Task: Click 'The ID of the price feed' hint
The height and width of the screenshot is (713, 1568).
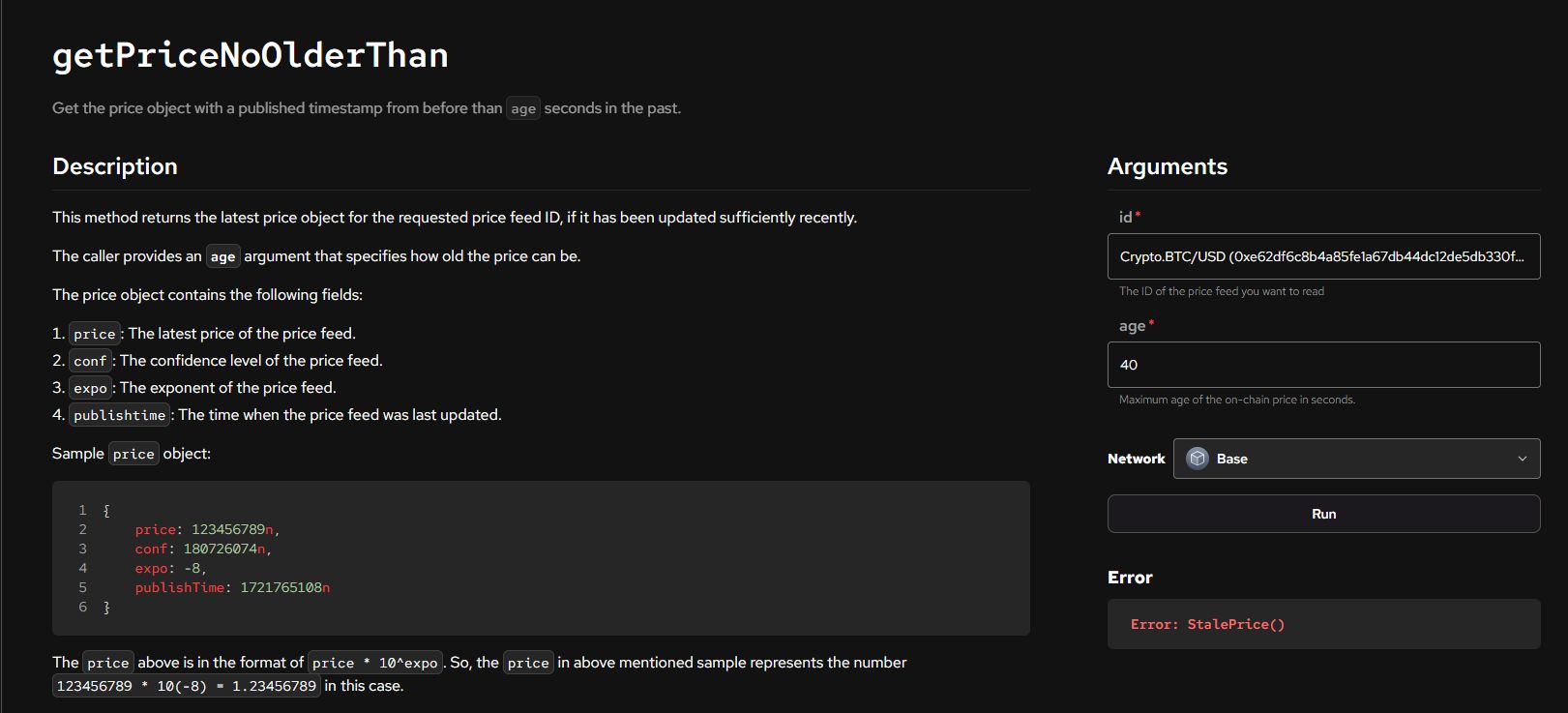Action: coord(1221,291)
